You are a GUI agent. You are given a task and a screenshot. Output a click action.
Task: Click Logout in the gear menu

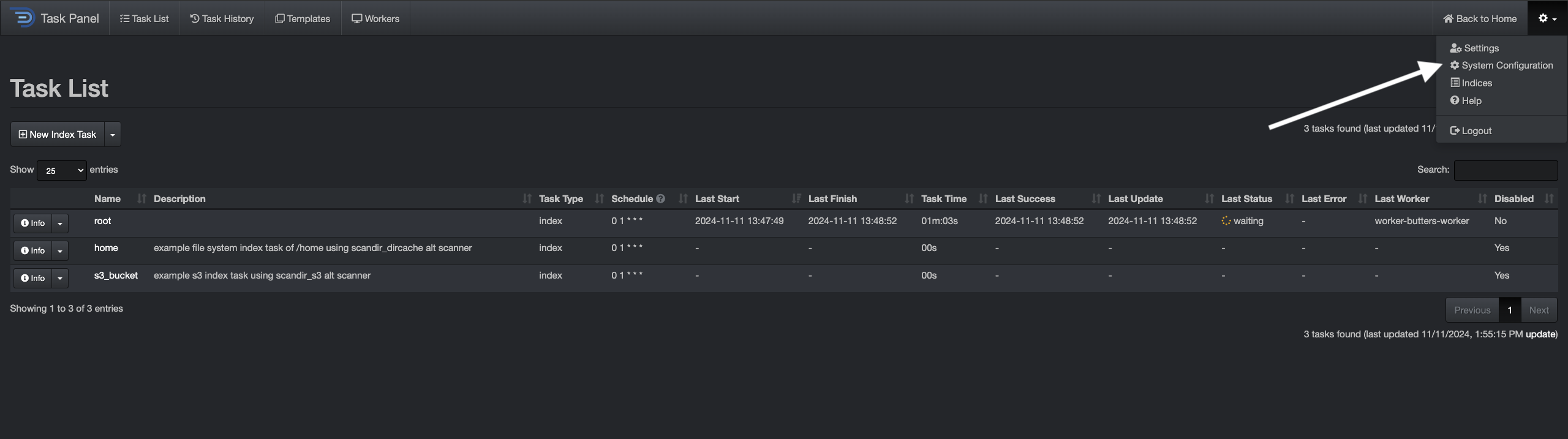(x=1471, y=131)
